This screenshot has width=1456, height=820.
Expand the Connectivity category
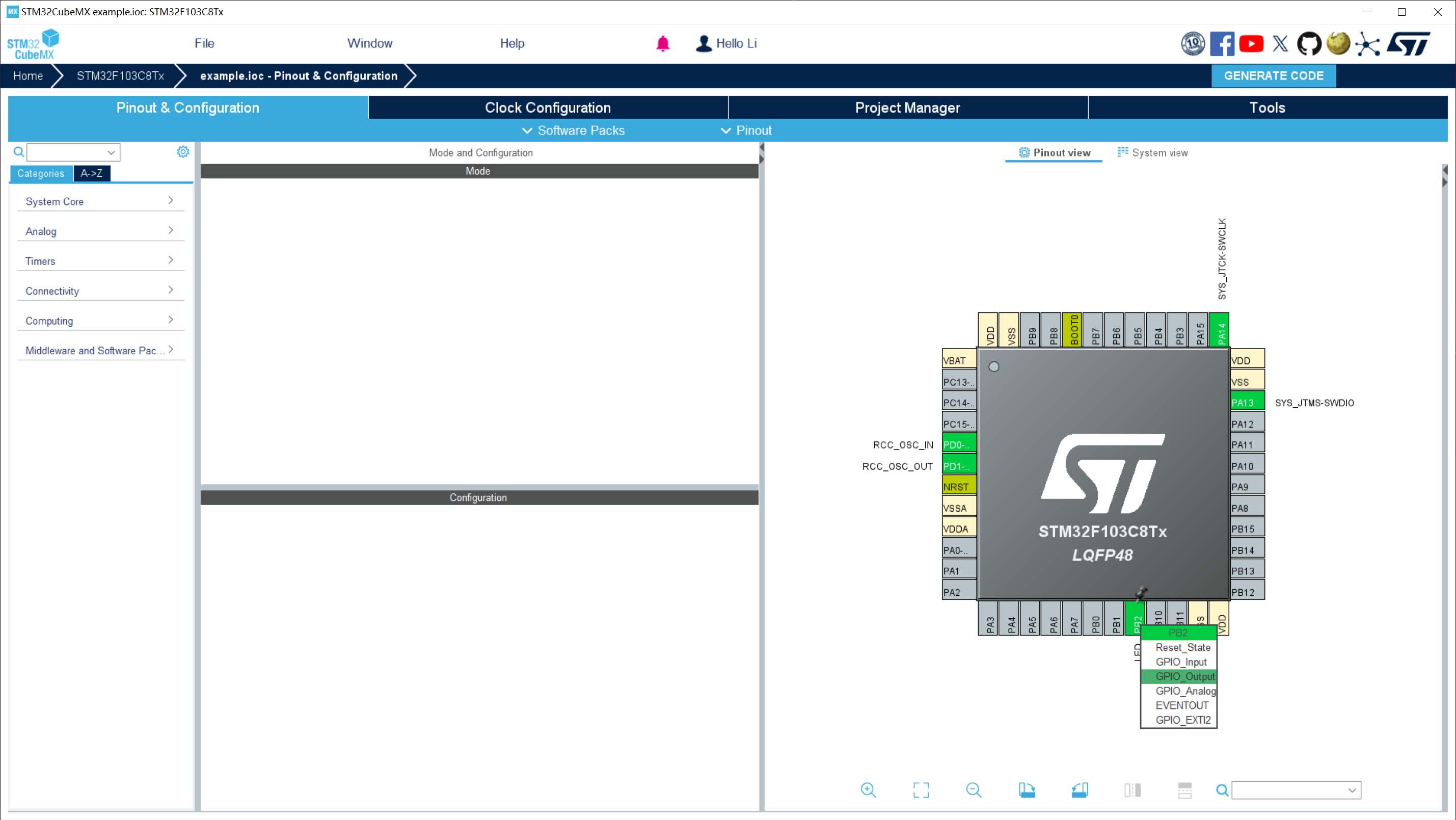point(100,290)
